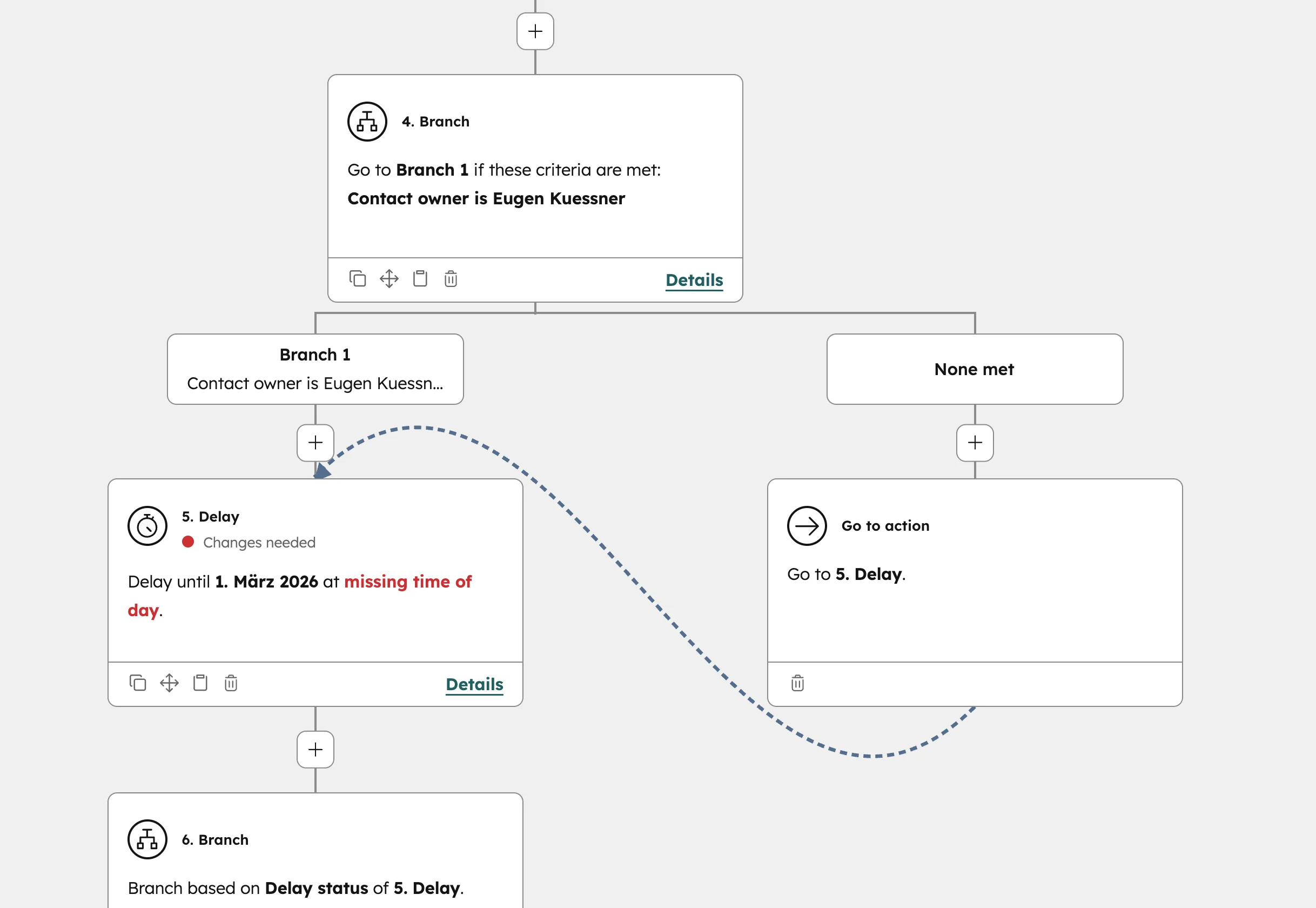Select the branch icon next to 4. Branch
Screen dimensions: 1316x908
(367, 121)
